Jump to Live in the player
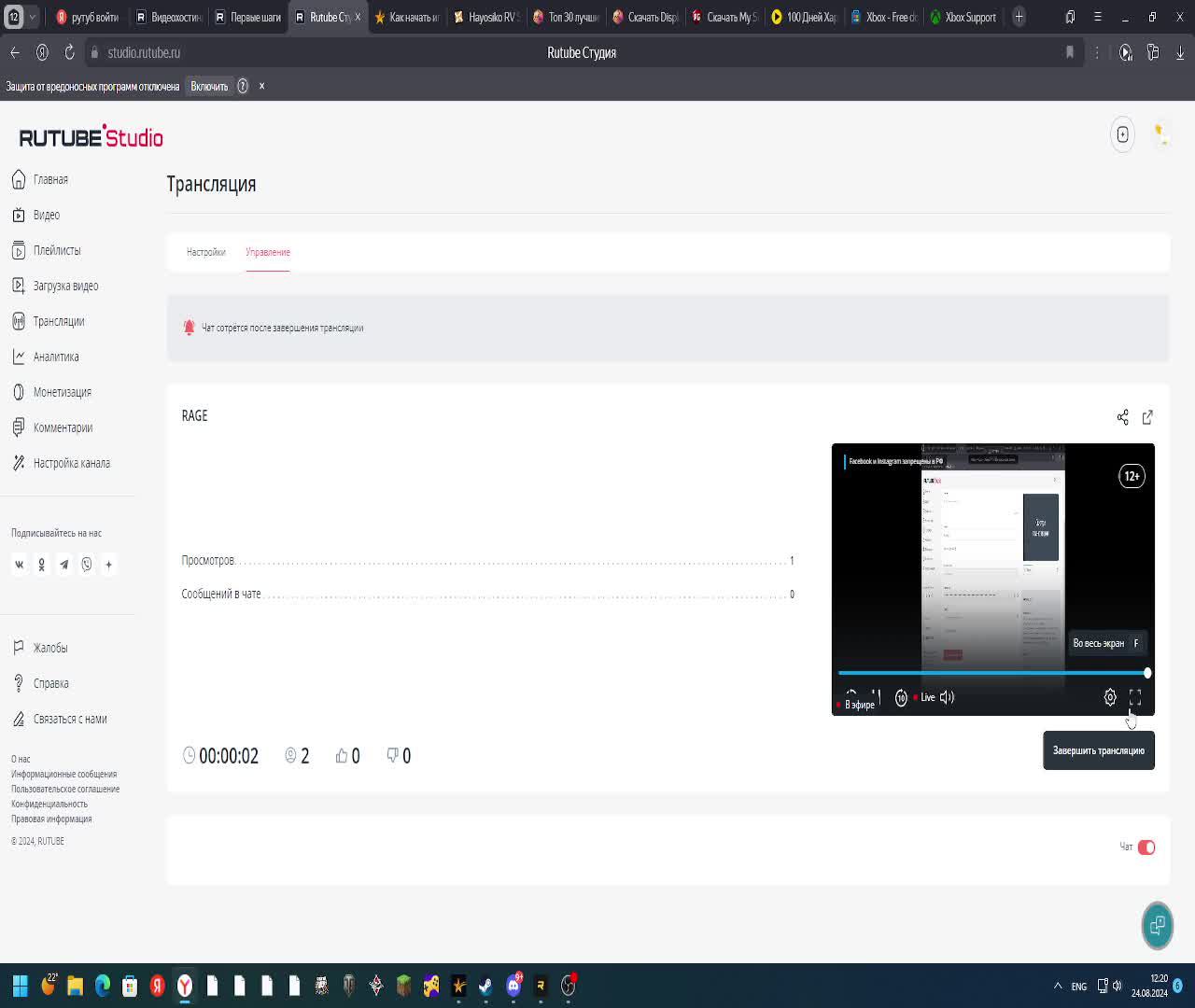1195x1008 pixels. pos(925,697)
